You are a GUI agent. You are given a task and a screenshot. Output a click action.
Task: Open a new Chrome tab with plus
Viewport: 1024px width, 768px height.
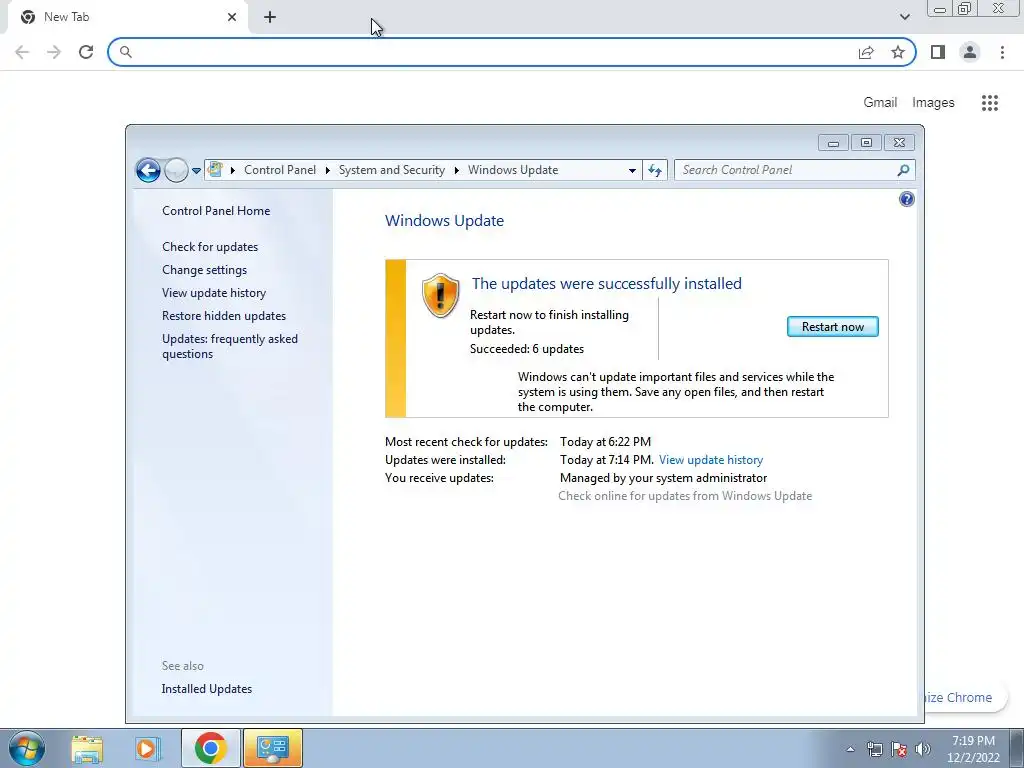tap(270, 17)
